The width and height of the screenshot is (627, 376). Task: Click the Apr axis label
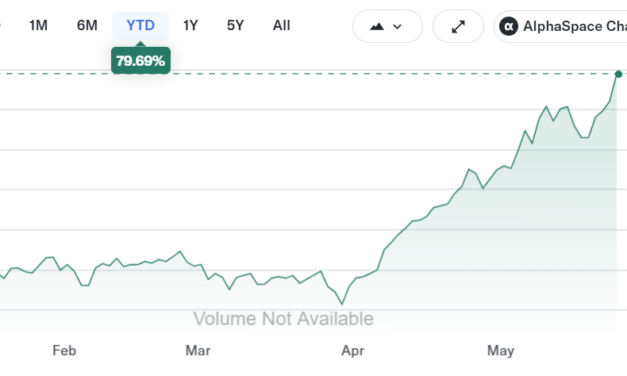(x=353, y=351)
